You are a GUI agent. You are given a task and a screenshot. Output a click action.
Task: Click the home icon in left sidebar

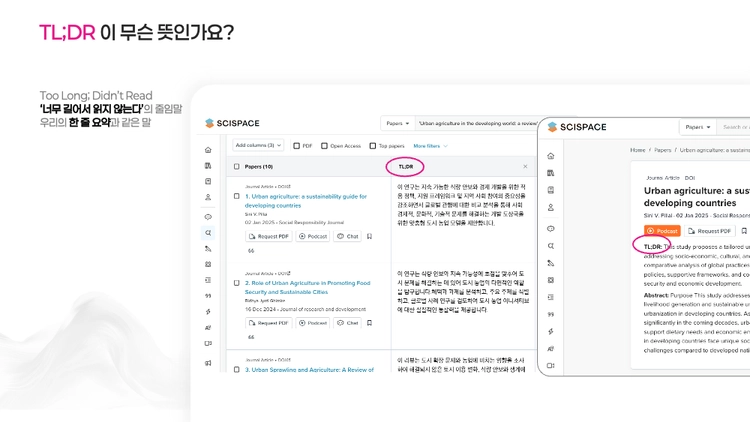point(208,150)
